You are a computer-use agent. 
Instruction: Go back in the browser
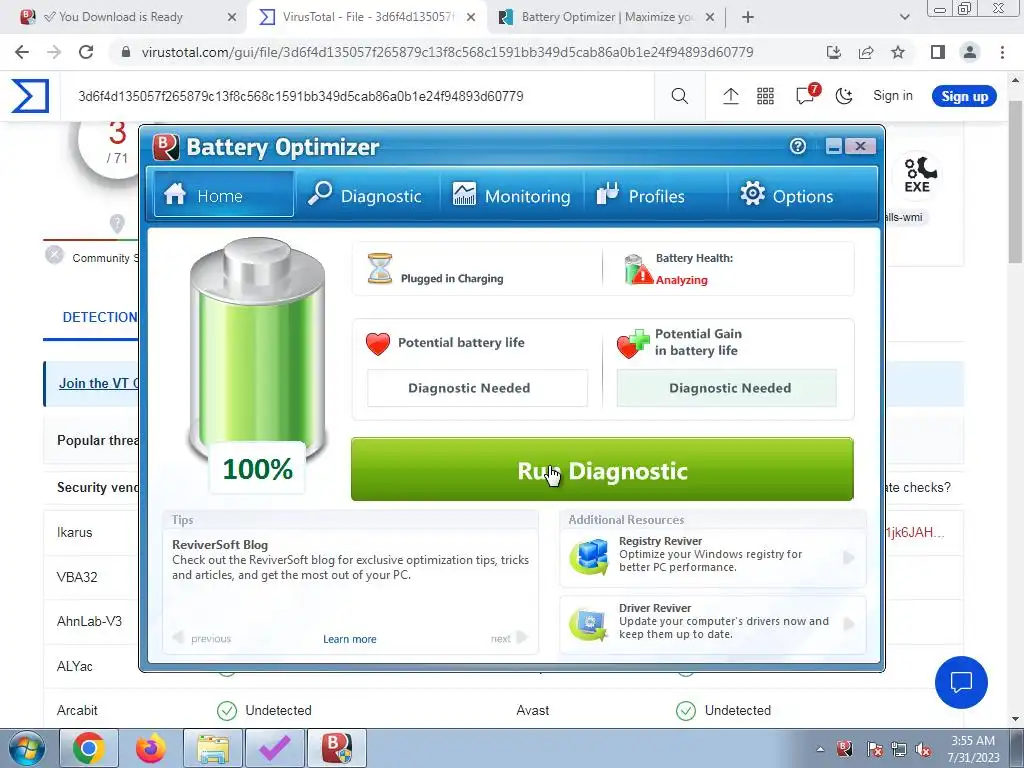22,52
